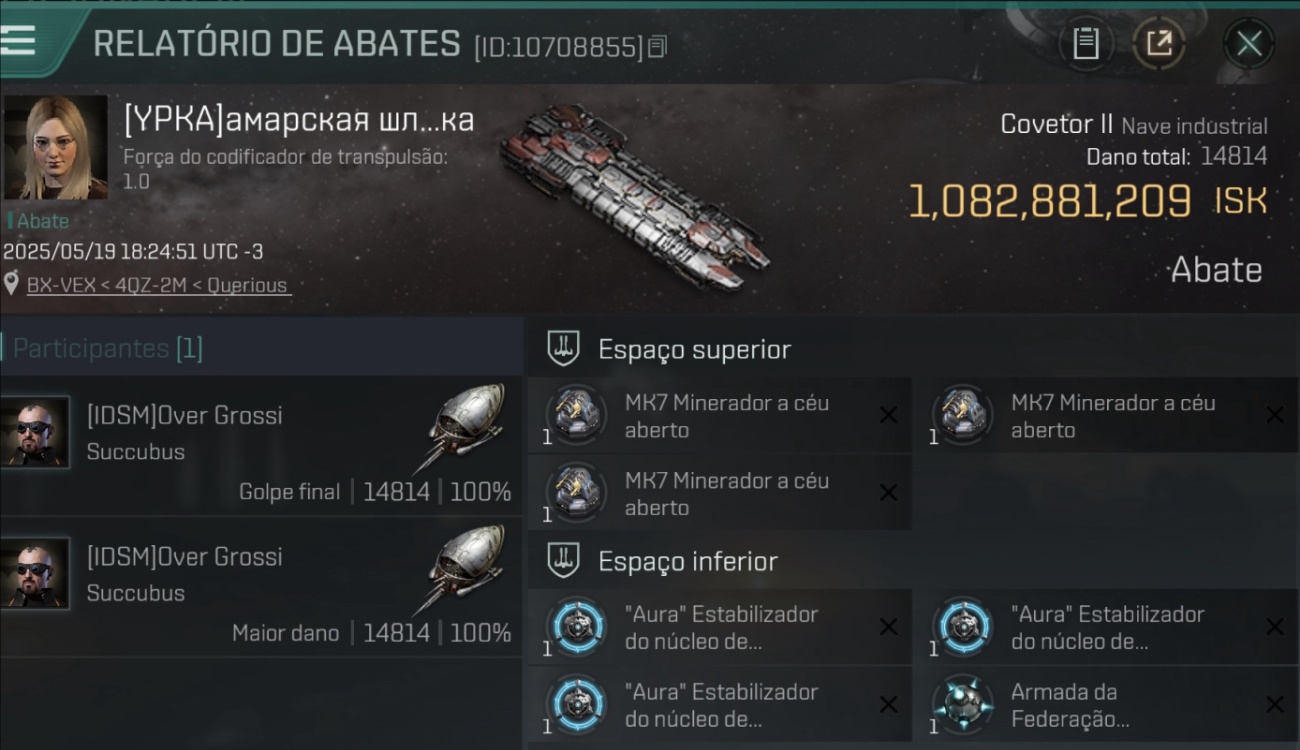Open Over Grossi Golpe final portrait
This screenshot has width=1300, height=750.
[x=35, y=431]
